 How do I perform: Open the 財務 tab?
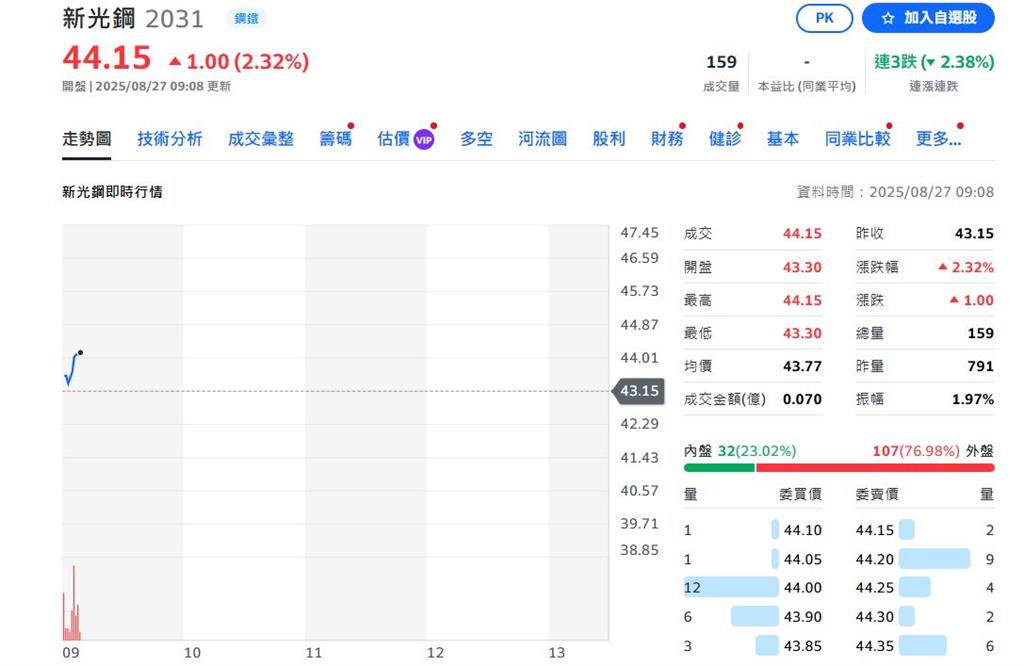pos(667,139)
